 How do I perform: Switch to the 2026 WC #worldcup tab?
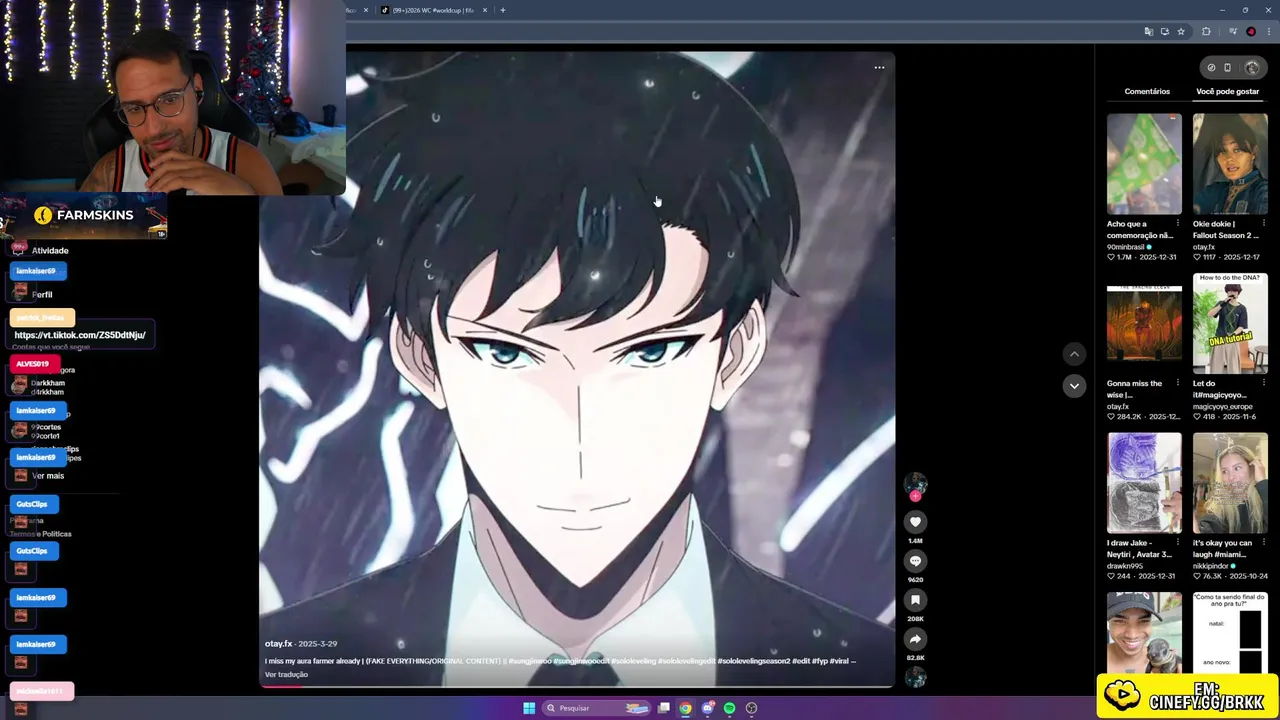pyautogui.click(x=432, y=10)
